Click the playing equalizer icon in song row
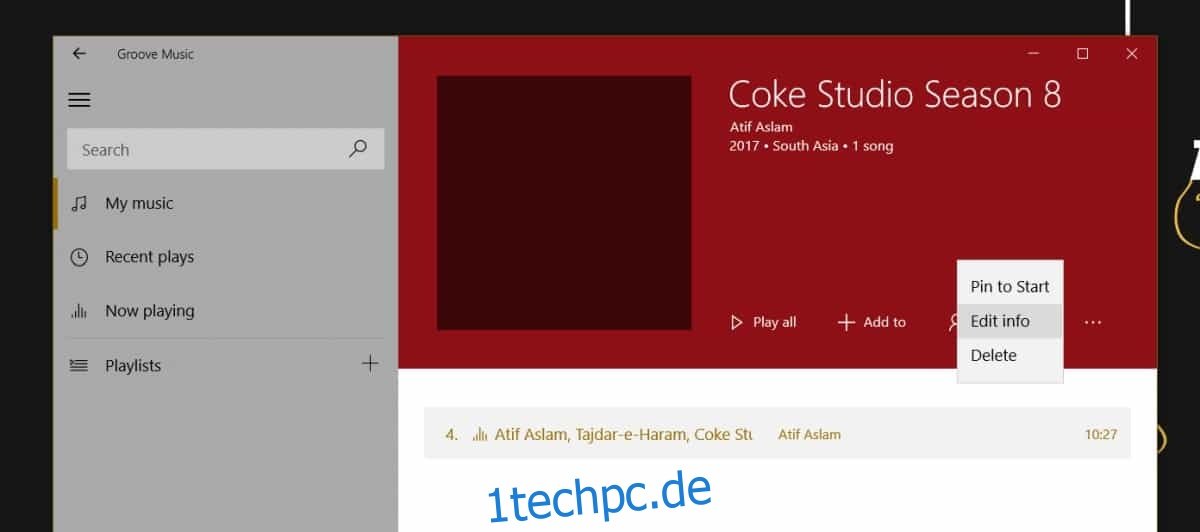 (x=480, y=434)
